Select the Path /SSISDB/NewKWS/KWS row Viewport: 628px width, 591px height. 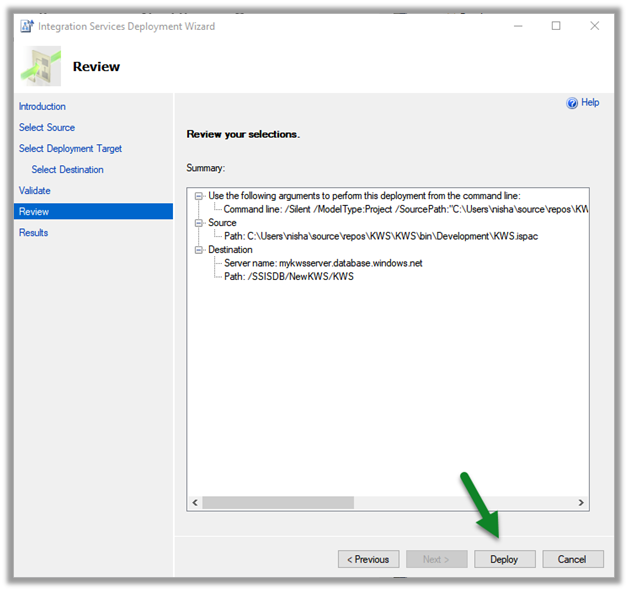[x=288, y=277]
